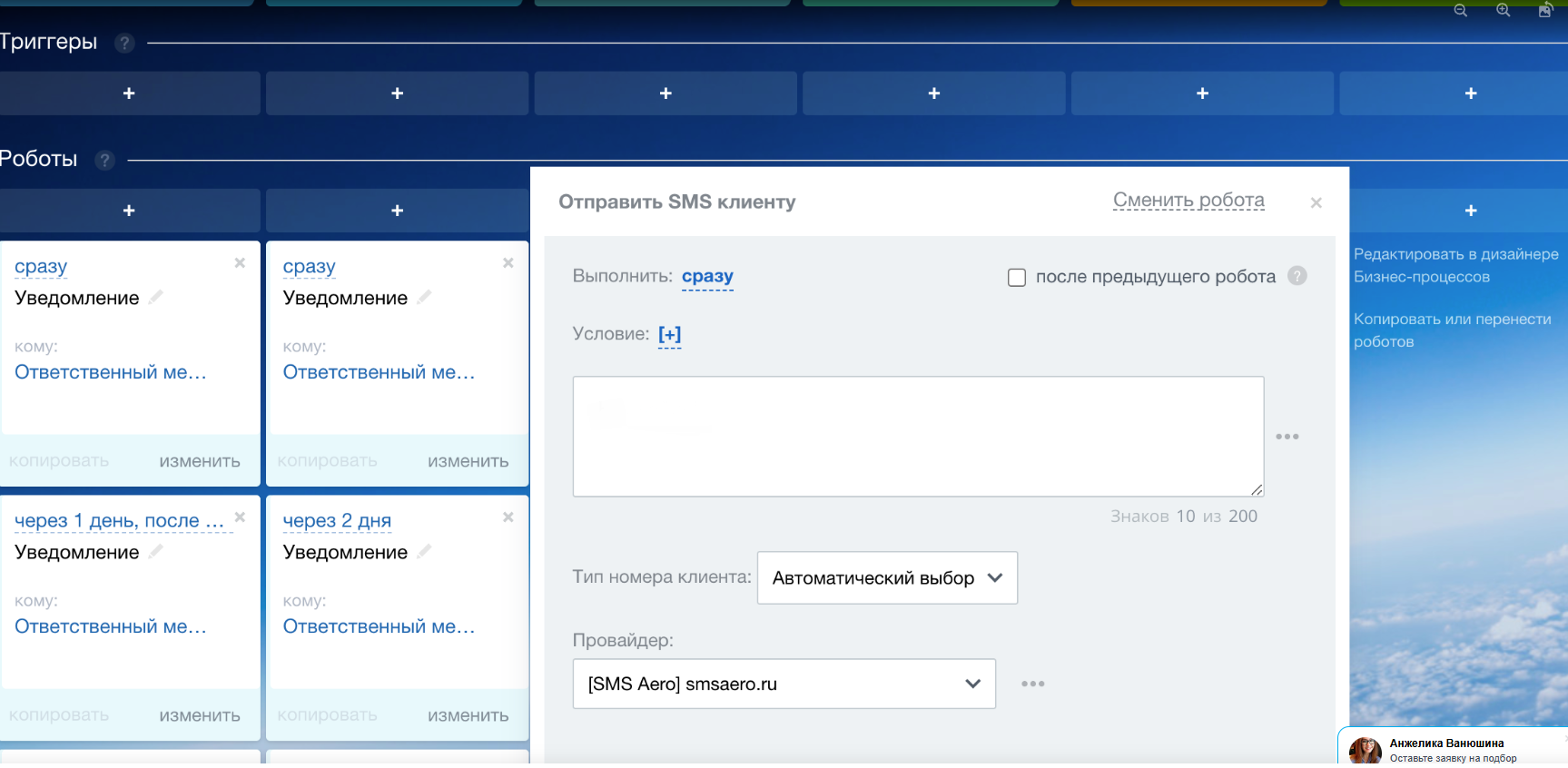This screenshot has height=768, width=1568.
Task: Change timing of the 'через 2 дня' robot
Action: [337, 521]
